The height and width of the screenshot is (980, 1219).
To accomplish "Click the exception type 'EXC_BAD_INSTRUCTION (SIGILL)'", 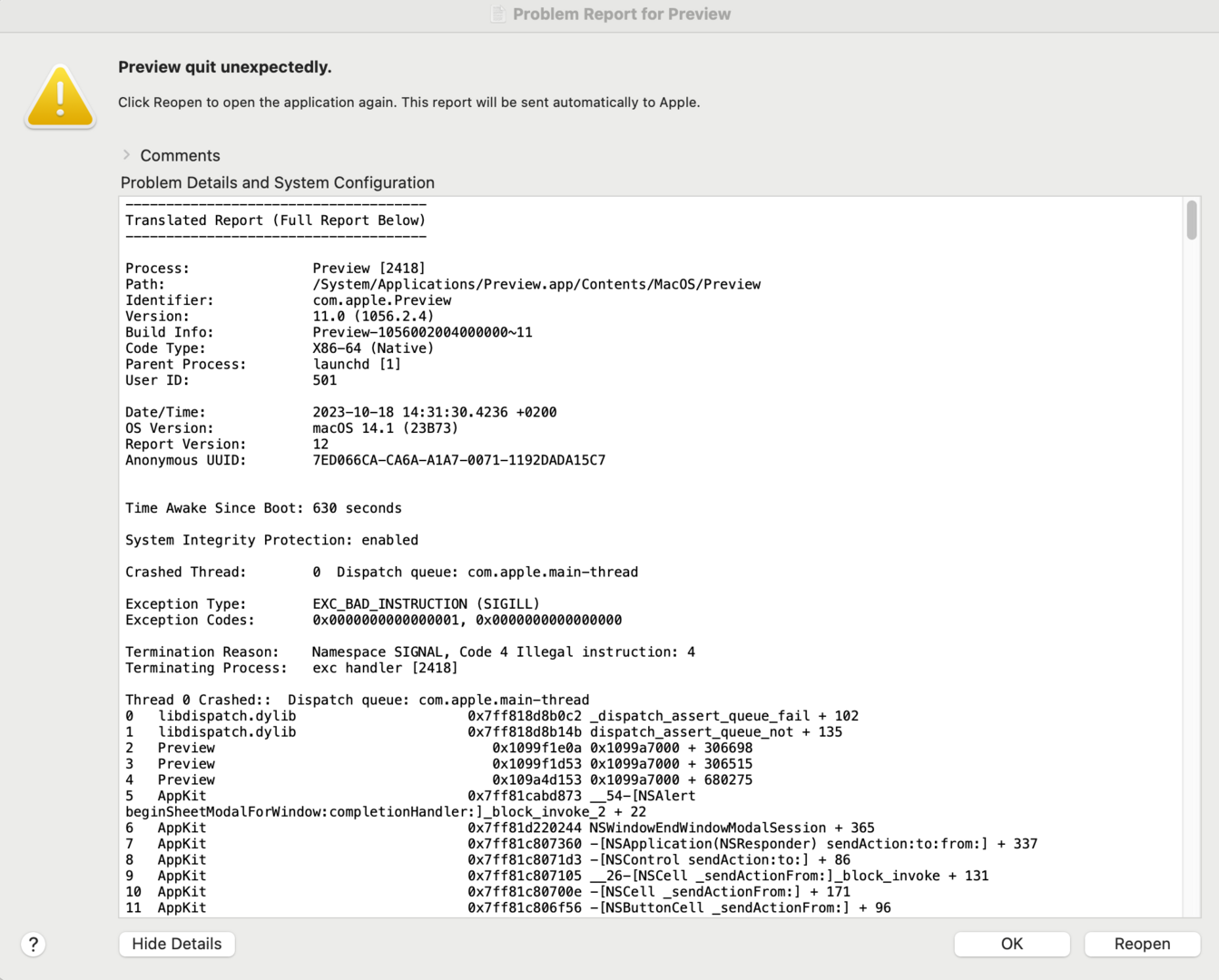I will [427, 604].
